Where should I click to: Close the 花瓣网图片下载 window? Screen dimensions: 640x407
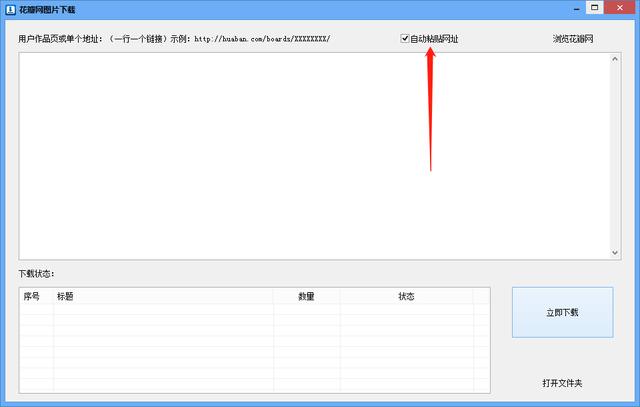point(620,8)
